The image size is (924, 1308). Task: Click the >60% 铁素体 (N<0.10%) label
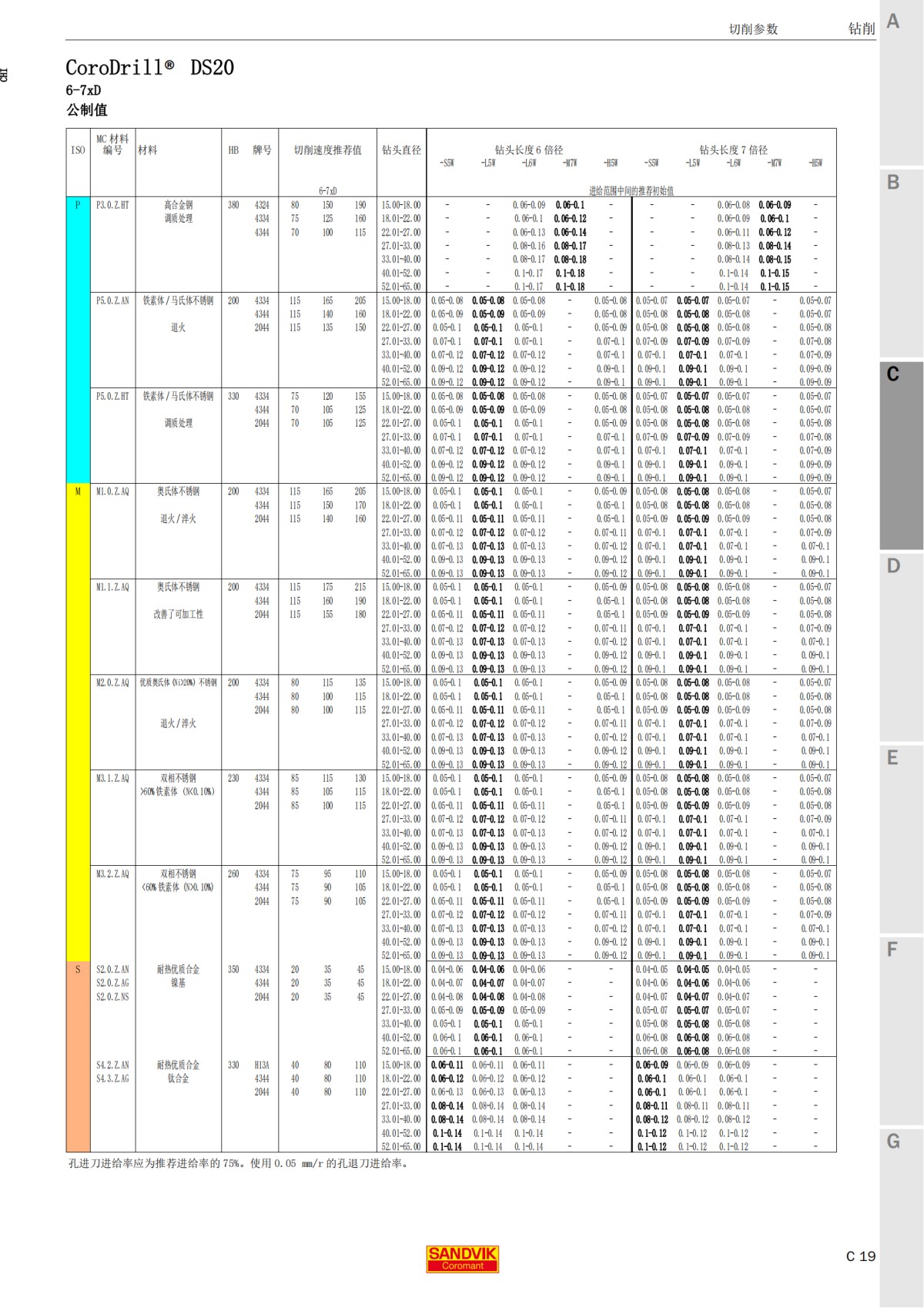(x=178, y=792)
